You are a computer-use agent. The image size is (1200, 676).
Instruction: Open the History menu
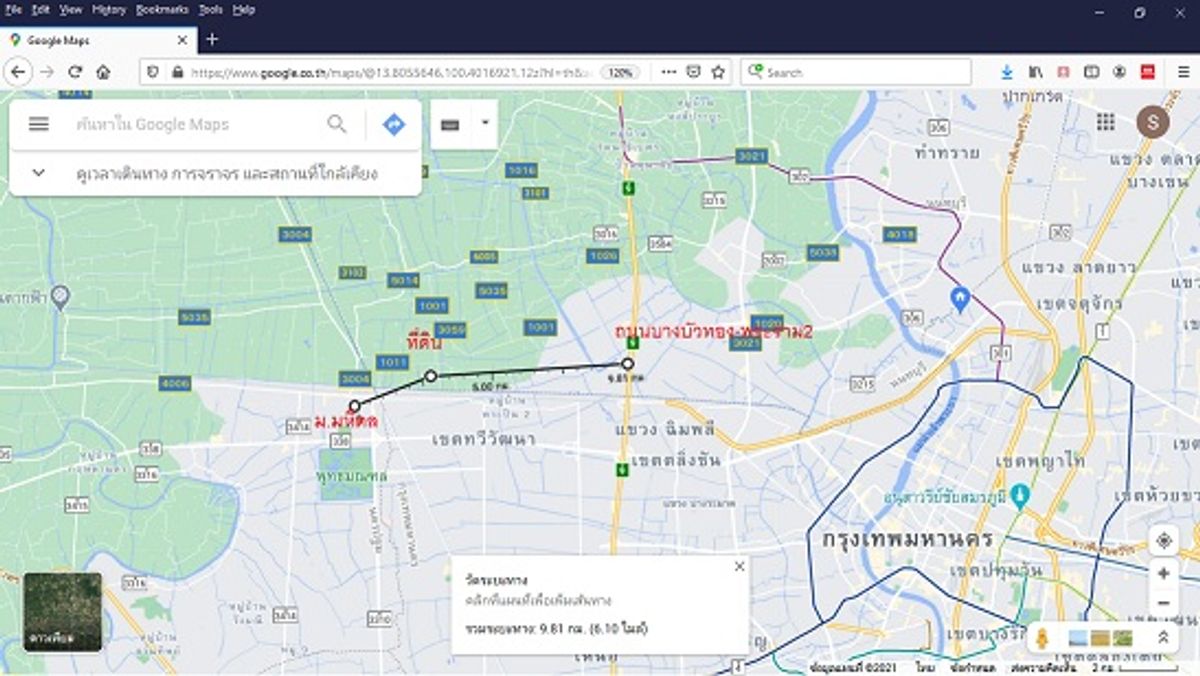(109, 9)
